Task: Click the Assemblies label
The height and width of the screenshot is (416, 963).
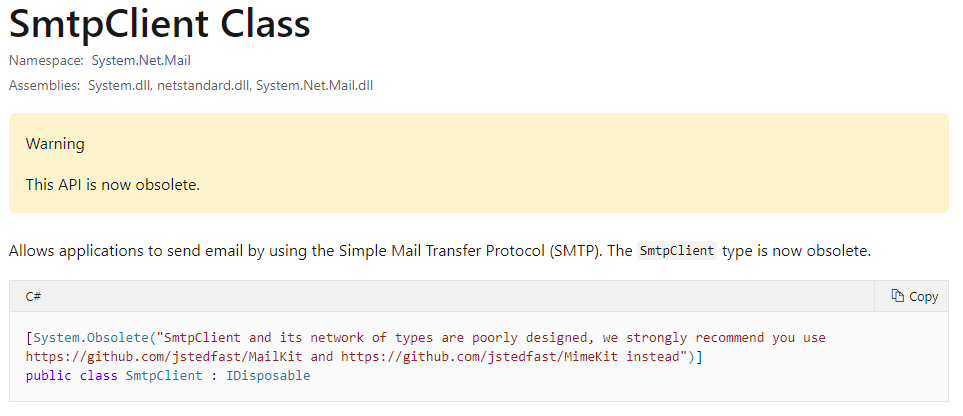Action: 44,85
